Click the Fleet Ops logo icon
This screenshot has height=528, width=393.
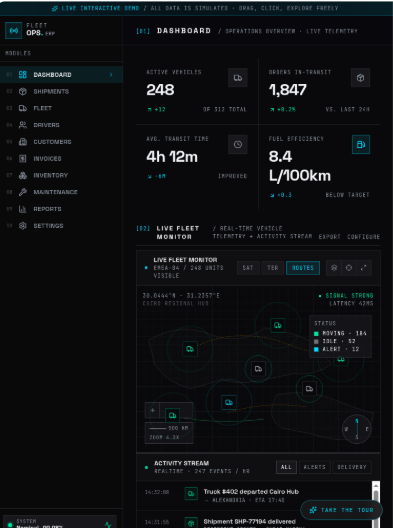coord(14,31)
